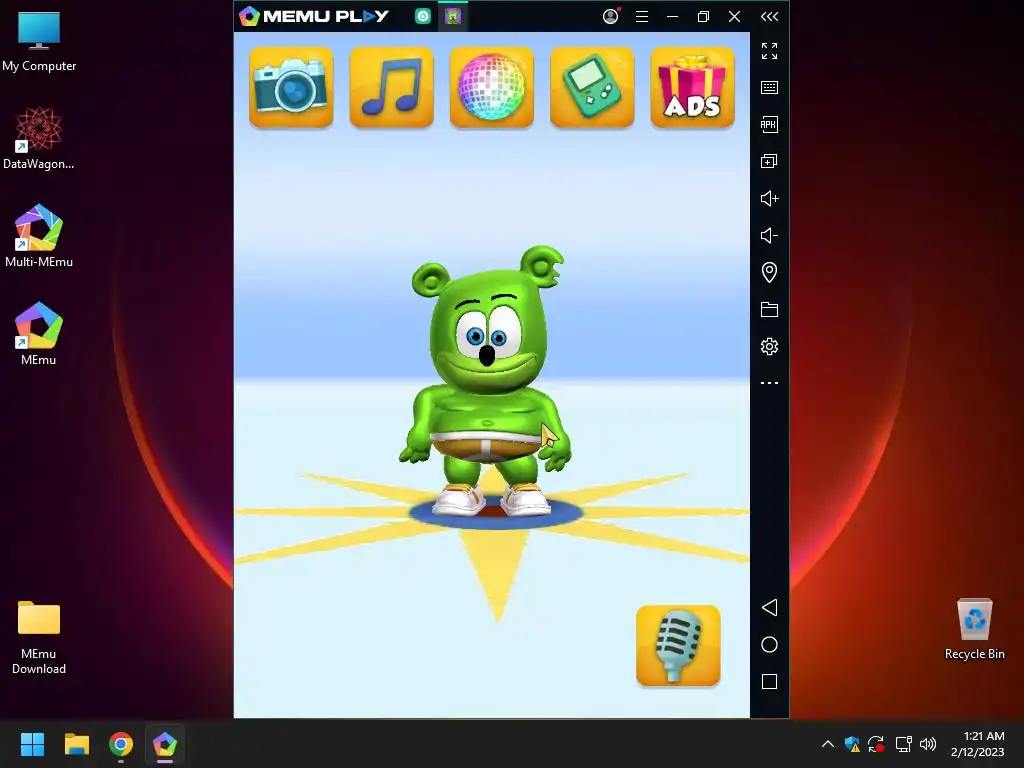Close the MEmu window
The height and width of the screenshot is (768, 1024).
[x=735, y=16]
